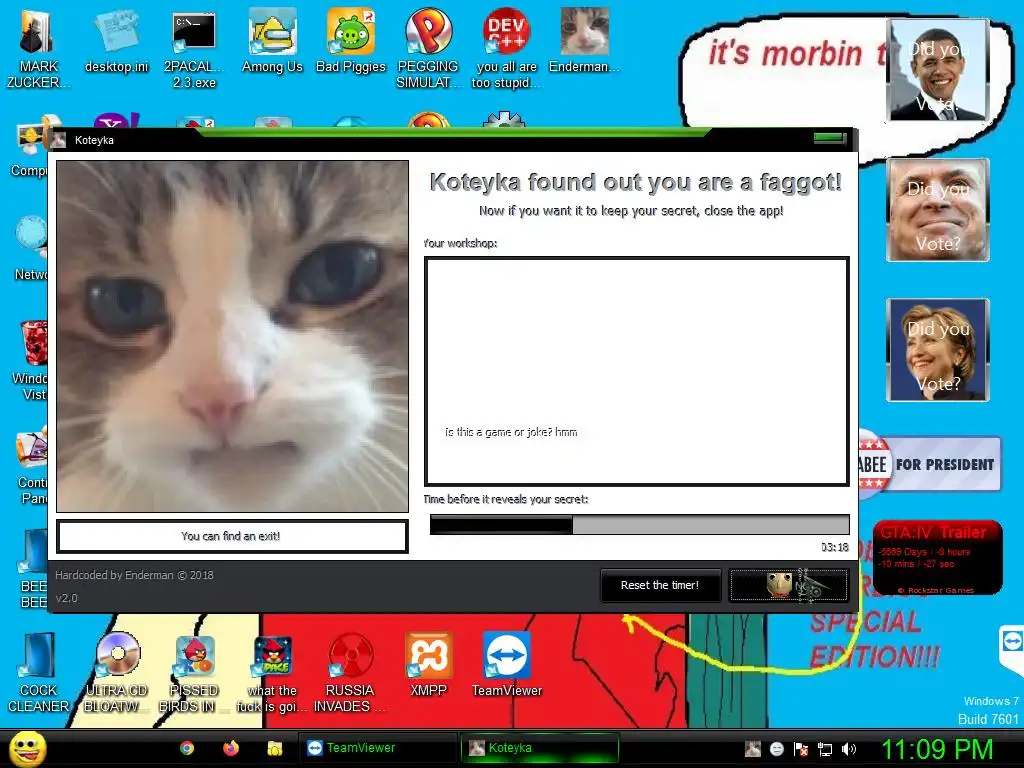Click the 'You can find an exit!' box

[232, 536]
